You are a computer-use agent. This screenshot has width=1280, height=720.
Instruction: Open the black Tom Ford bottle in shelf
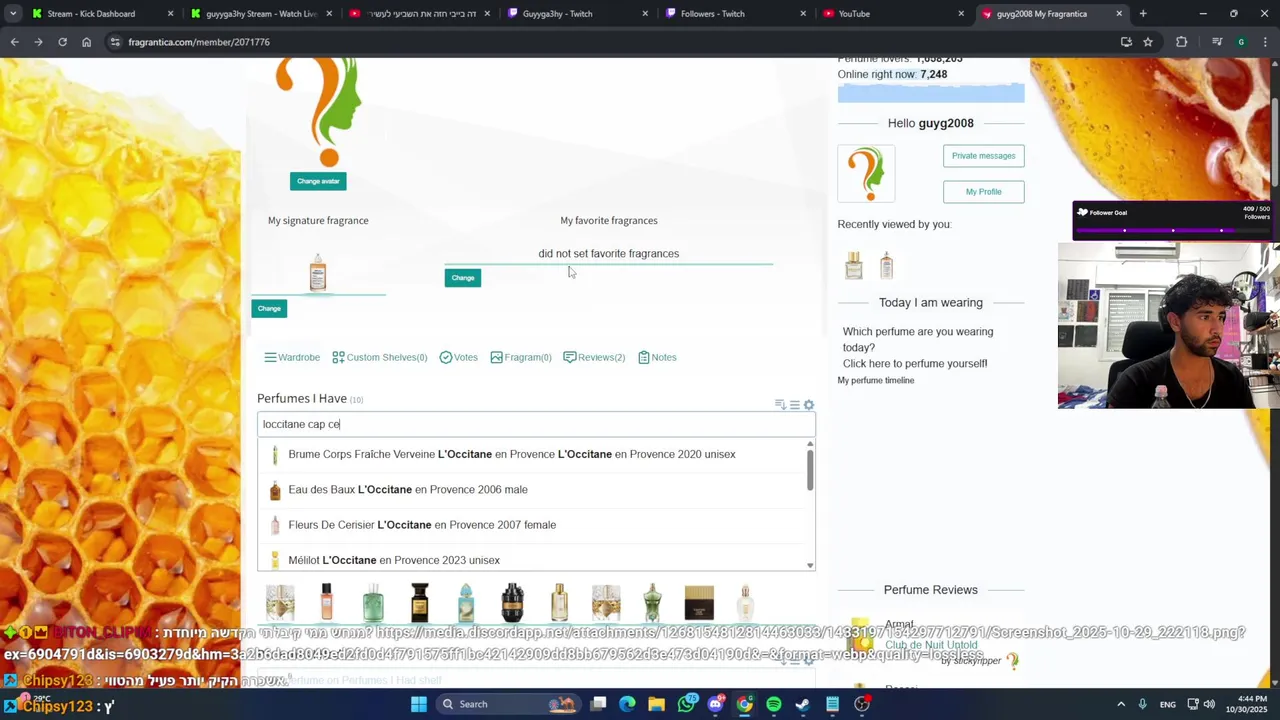419,603
